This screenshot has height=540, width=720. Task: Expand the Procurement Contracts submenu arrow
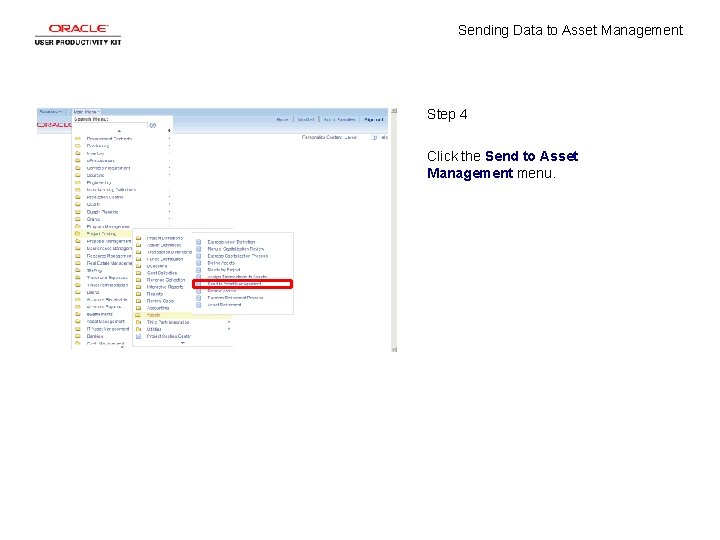tap(169, 139)
